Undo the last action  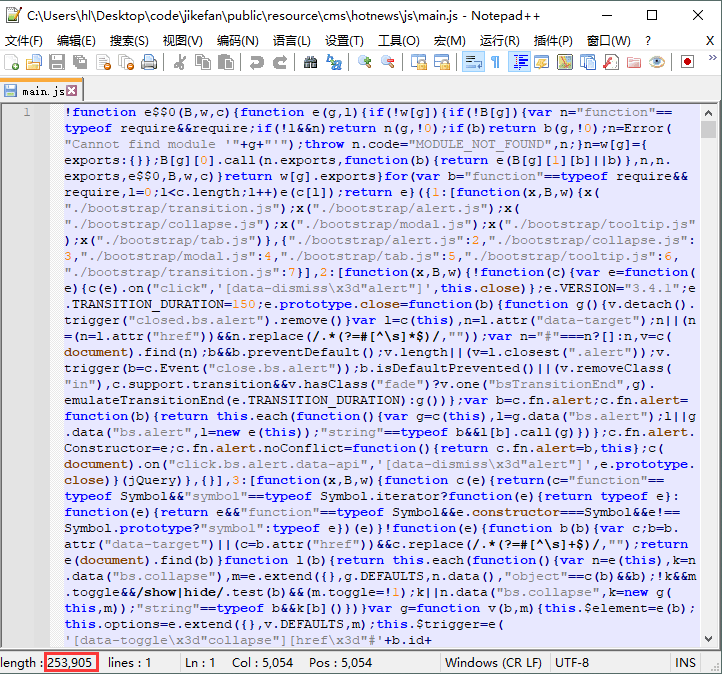[256, 62]
